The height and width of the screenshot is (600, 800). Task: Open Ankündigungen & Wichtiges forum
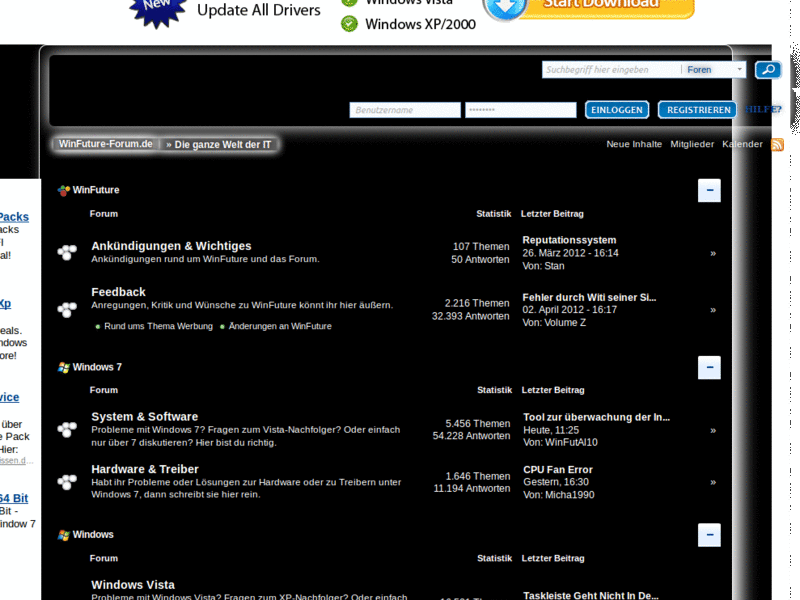171,246
